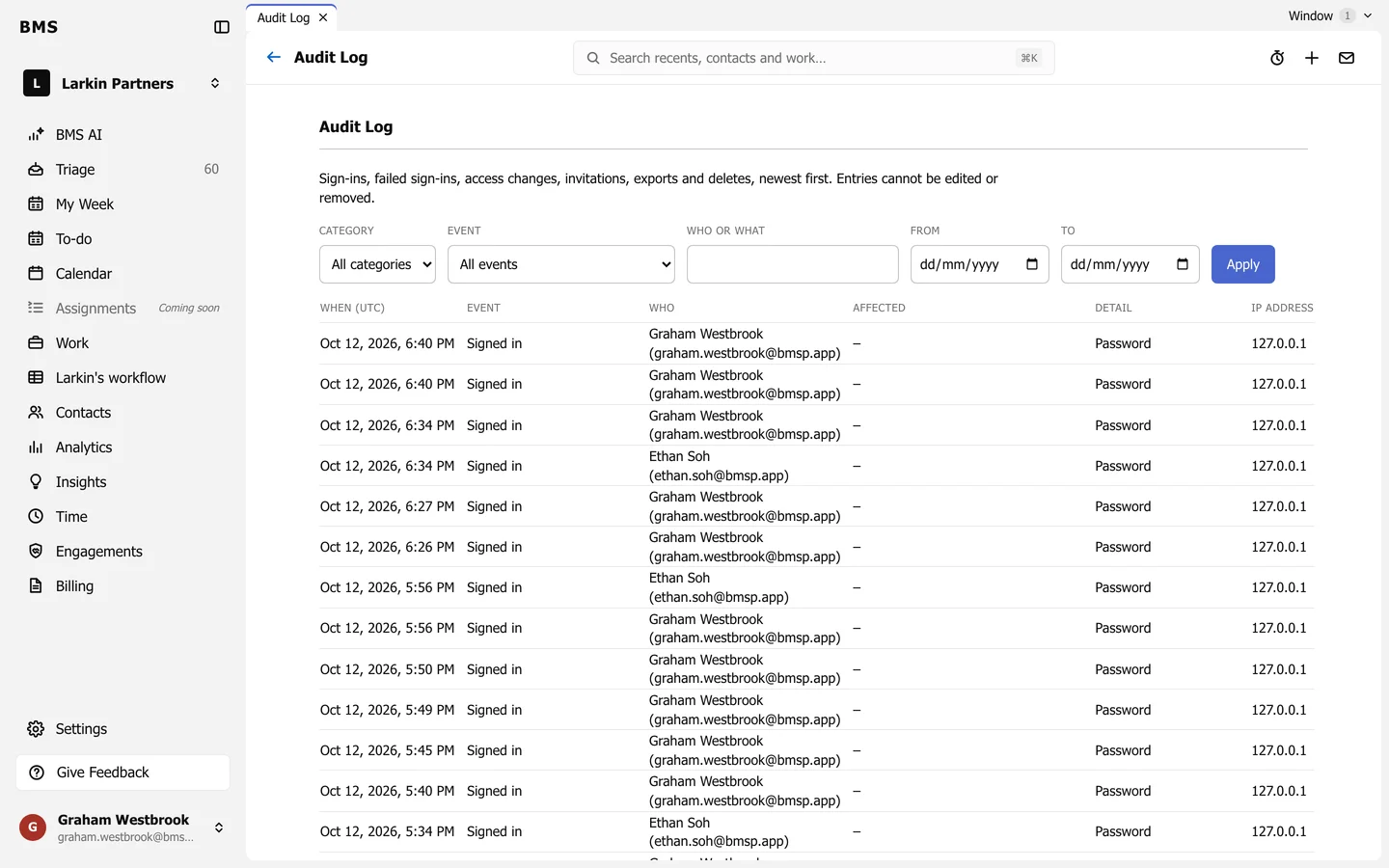Click the search recents and contacts box
1389x868 pixels.
click(x=813, y=58)
